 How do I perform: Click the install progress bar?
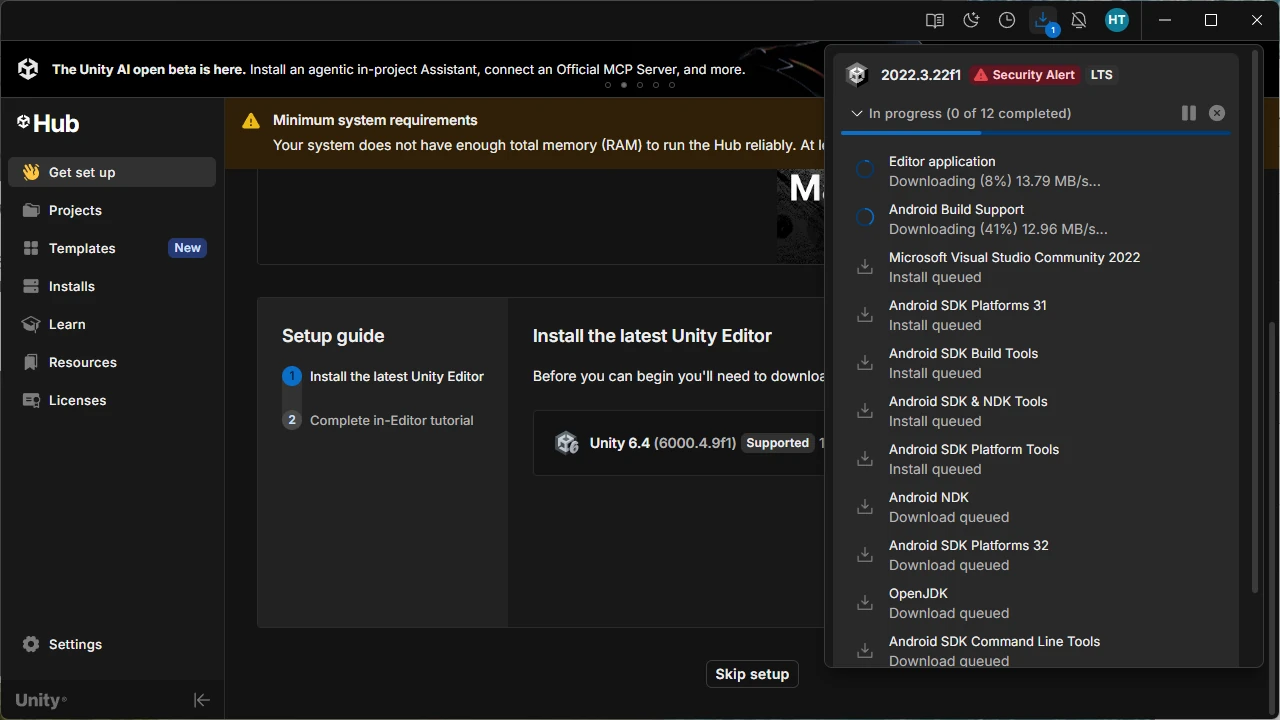(1036, 132)
